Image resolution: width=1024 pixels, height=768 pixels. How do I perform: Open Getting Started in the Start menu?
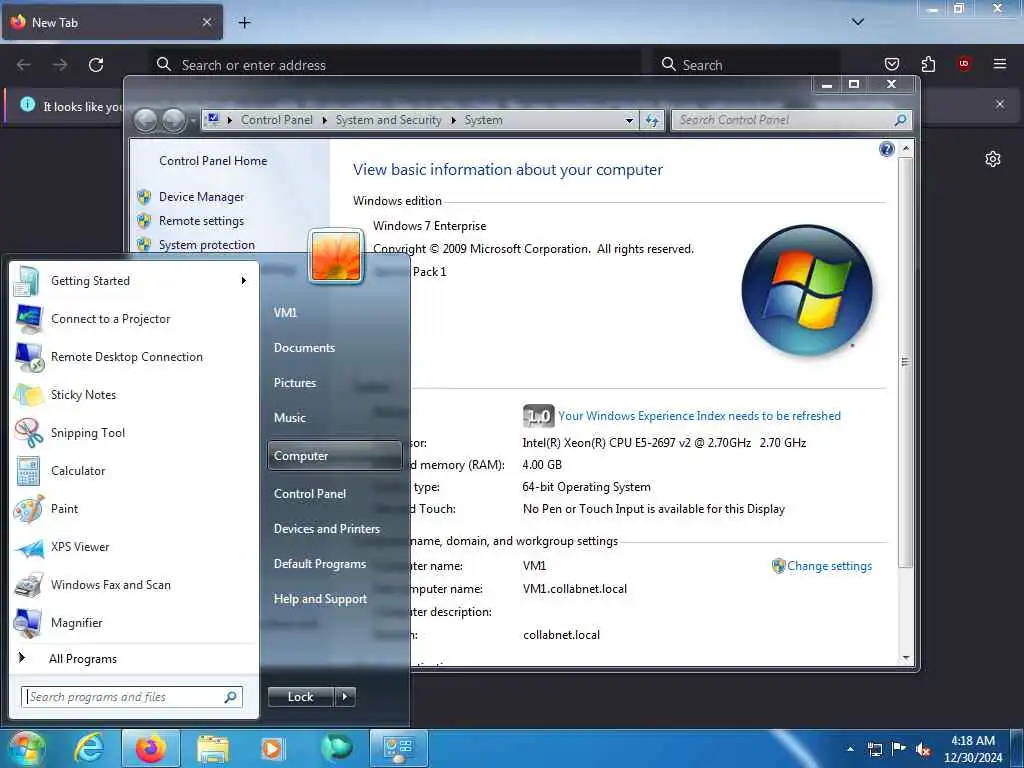pos(134,281)
